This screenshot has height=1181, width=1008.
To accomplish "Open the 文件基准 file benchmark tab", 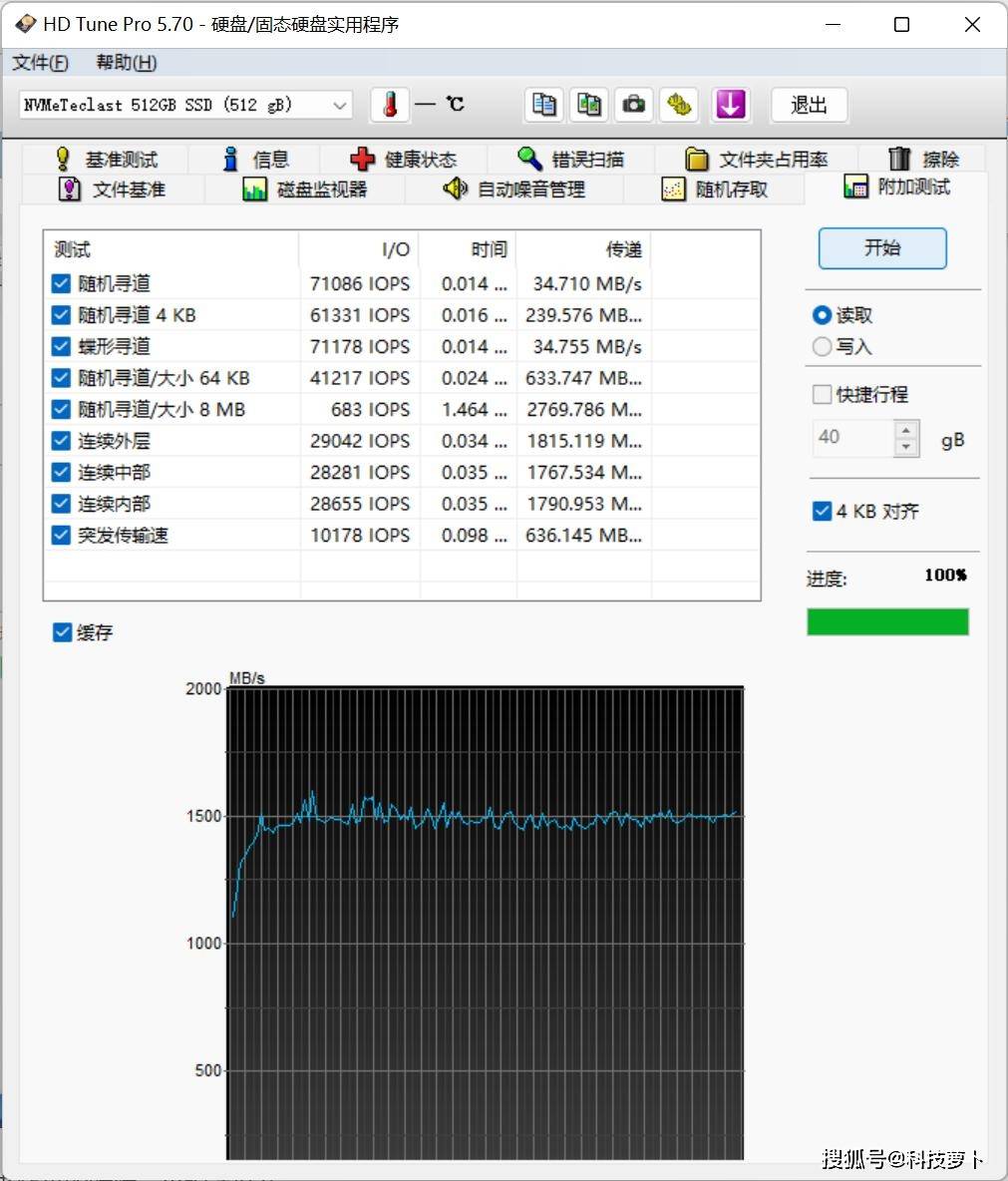I will (x=113, y=190).
